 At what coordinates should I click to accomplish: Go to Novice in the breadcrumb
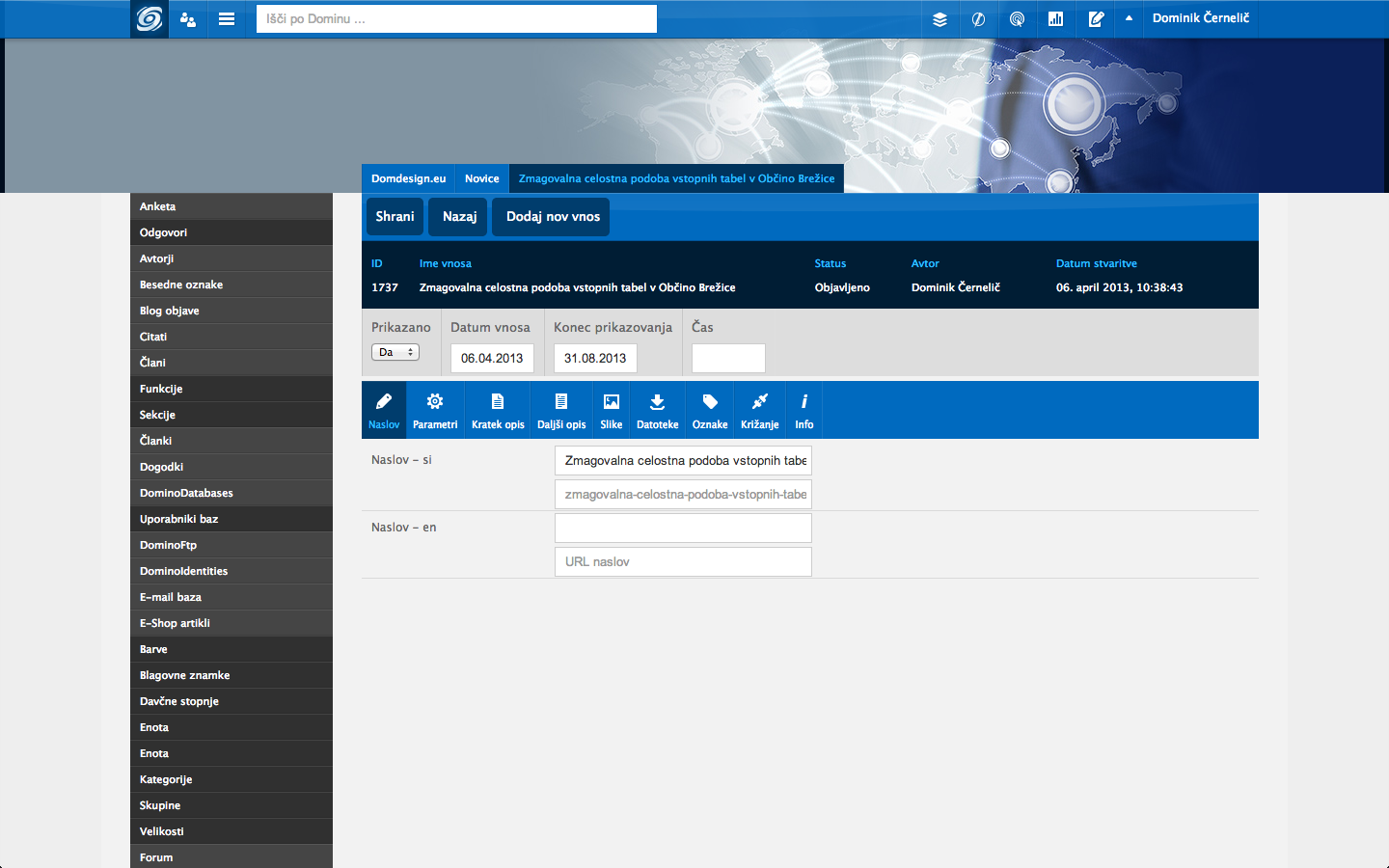coord(481,178)
